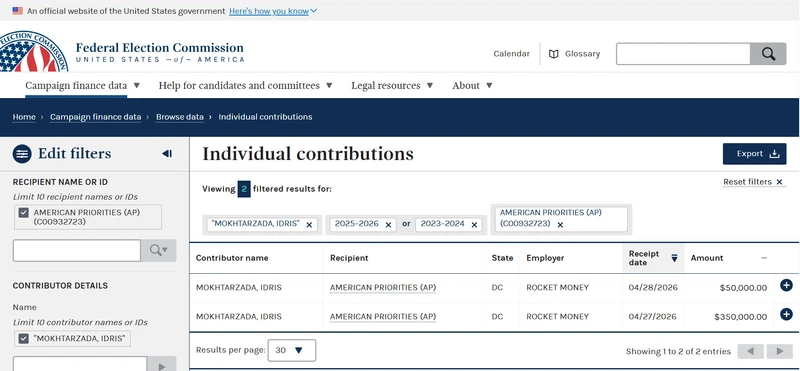Open recipient search type dropdown button
Screen dimensions: 800x371
tap(159, 251)
